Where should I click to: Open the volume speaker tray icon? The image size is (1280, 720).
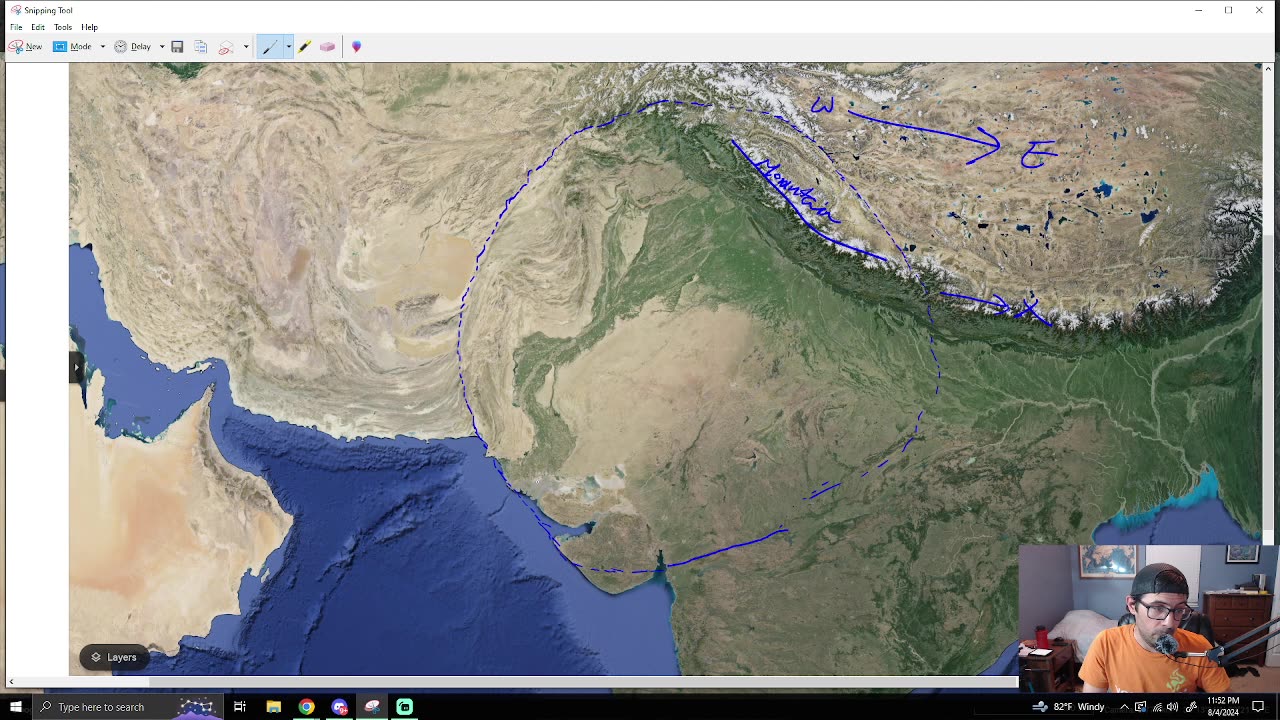1173,707
